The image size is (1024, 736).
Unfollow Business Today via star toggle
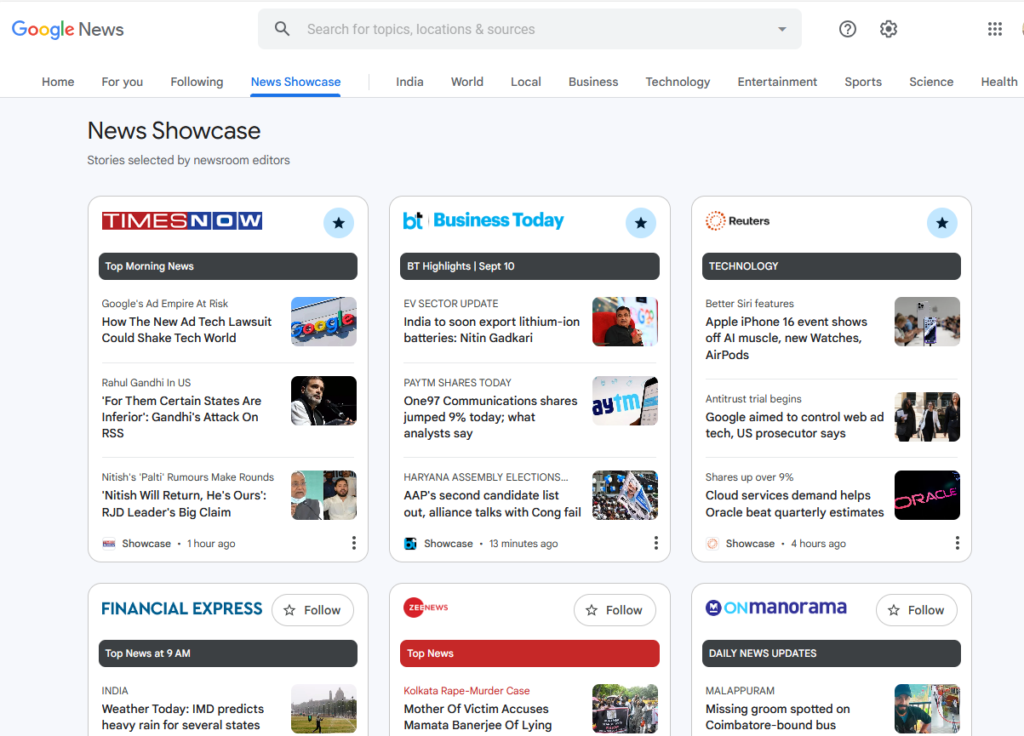[641, 223]
